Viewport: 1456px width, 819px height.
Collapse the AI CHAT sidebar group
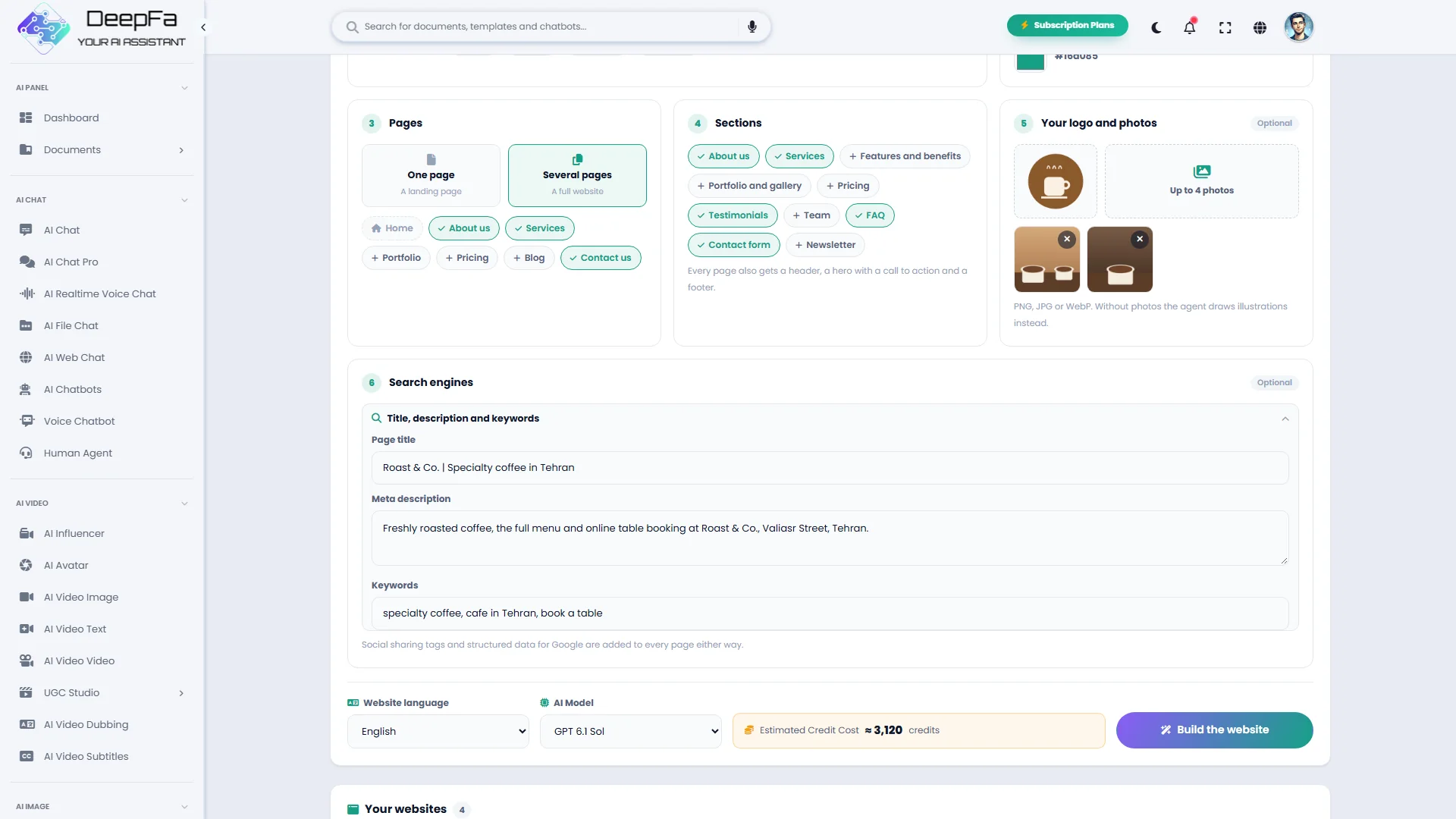point(184,200)
